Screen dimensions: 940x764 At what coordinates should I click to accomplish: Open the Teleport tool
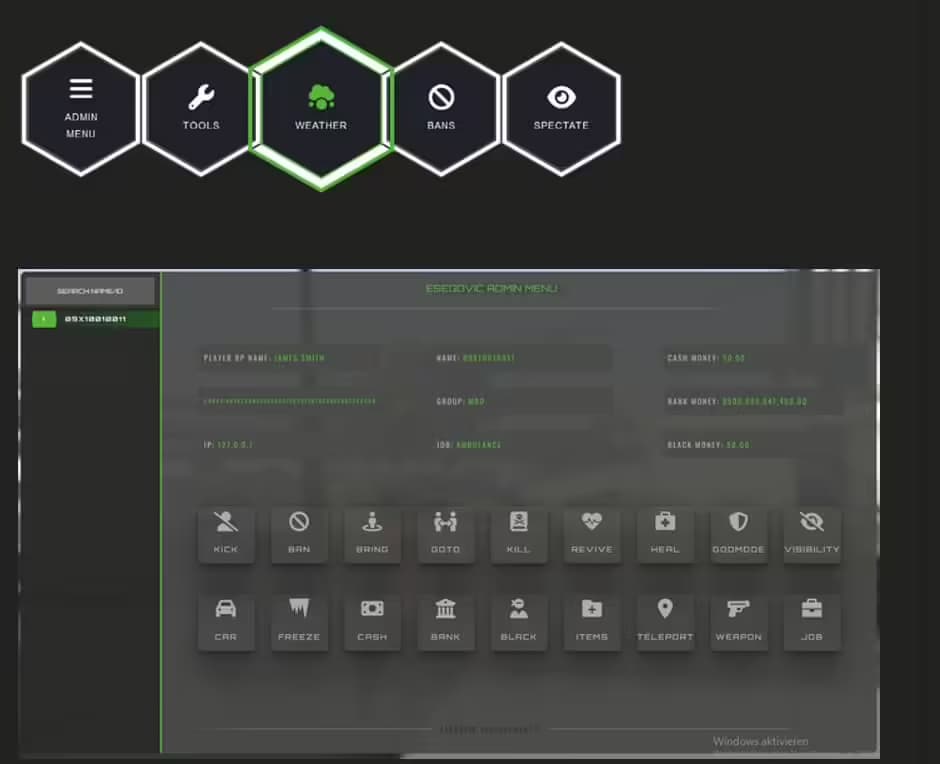point(665,620)
